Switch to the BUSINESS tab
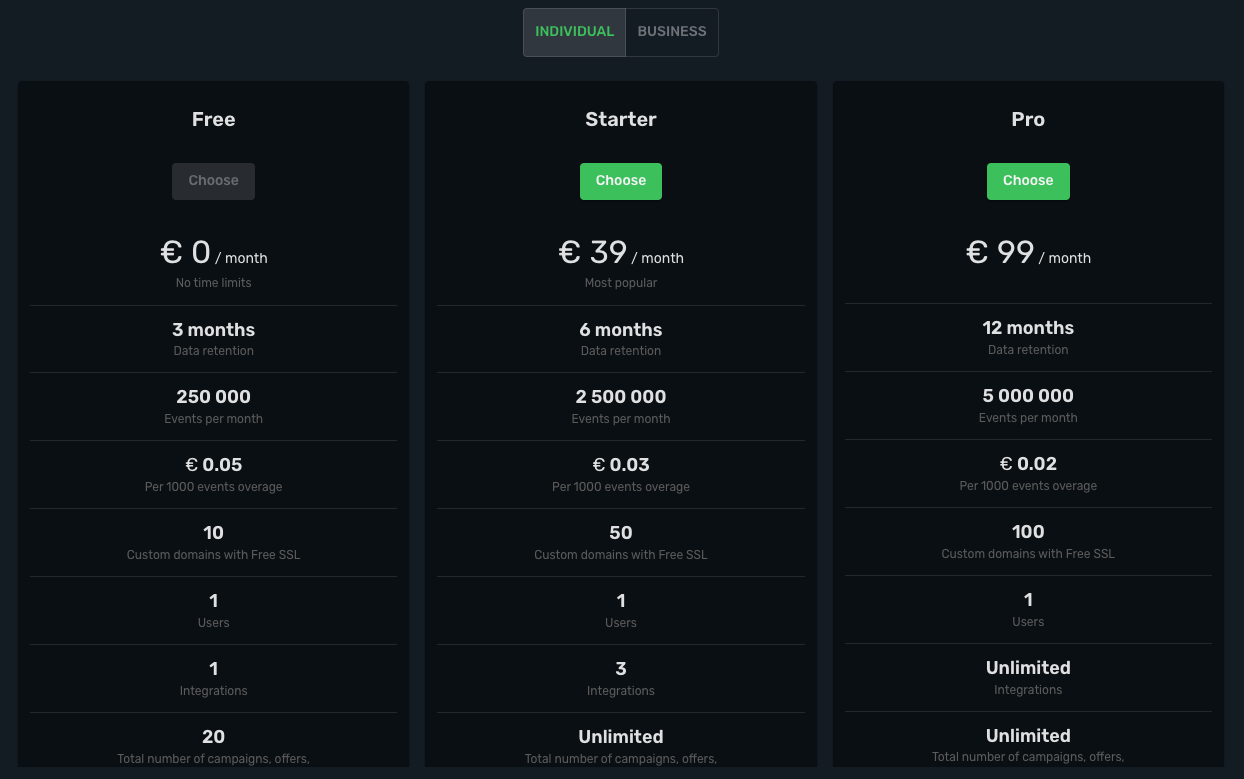 click(x=671, y=31)
